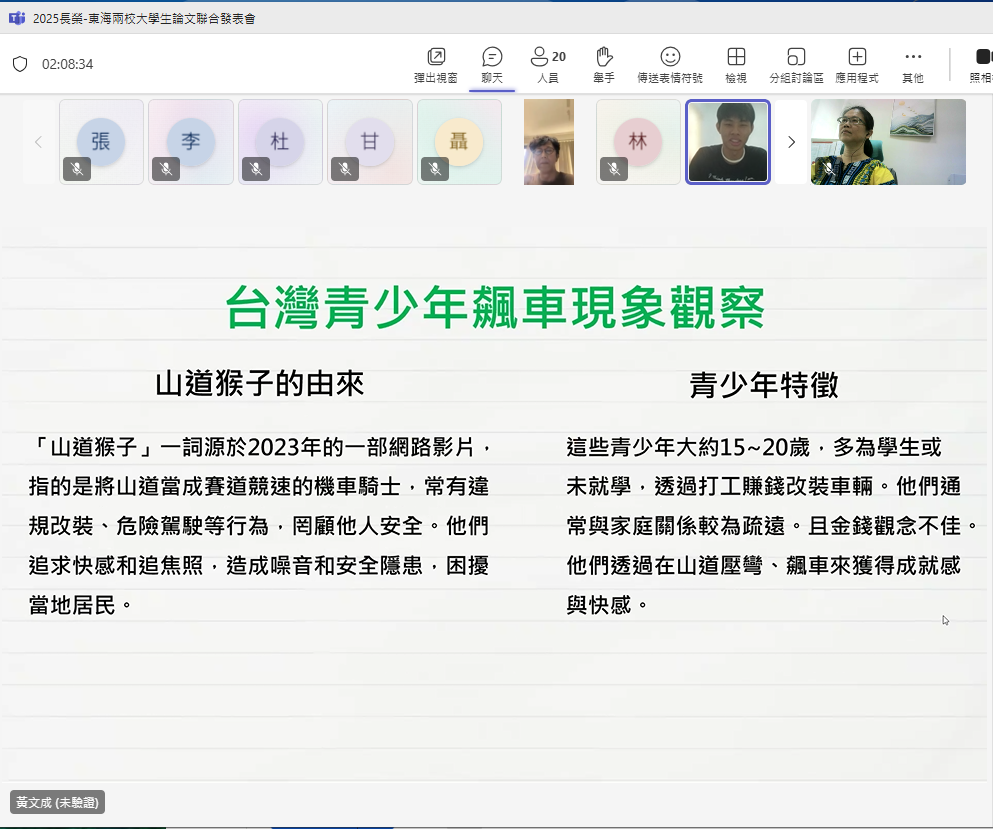Screen dimensions: 993x829
Task: Click muted mic icon on 杜 tile
Action: click(x=256, y=169)
